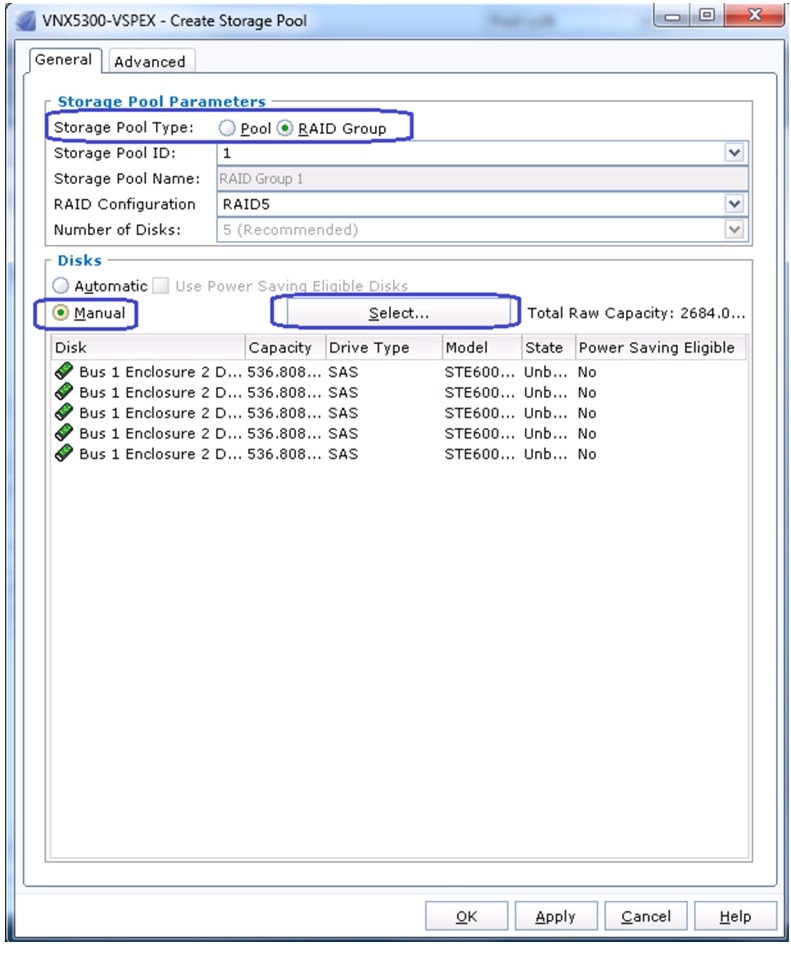Click the Disks section heading
The image size is (791, 975).
(x=80, y=261)
